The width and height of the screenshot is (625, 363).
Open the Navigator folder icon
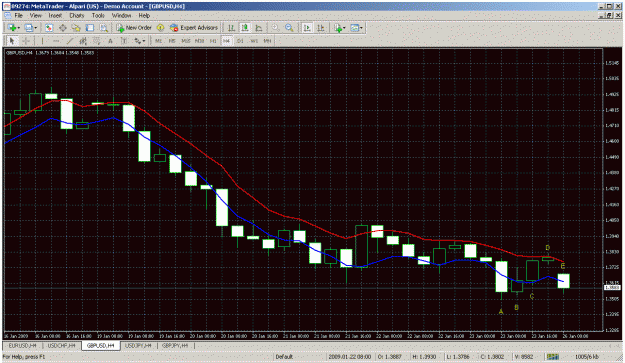point(76,27)
